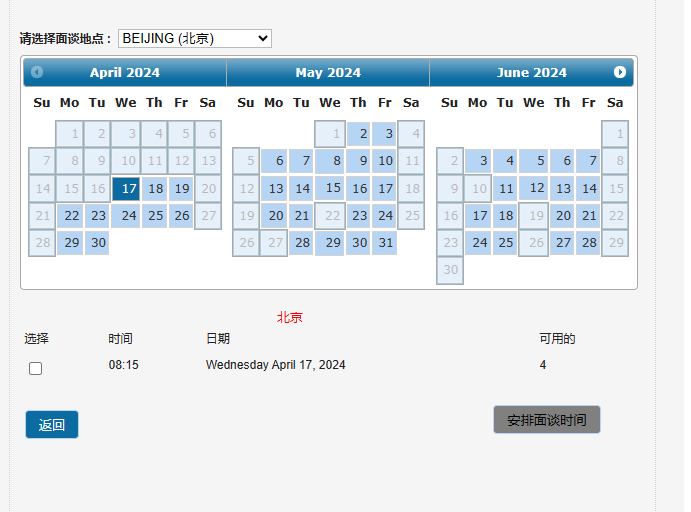
Task: Click the previous month arrow icon
Action: click(37, 72)
